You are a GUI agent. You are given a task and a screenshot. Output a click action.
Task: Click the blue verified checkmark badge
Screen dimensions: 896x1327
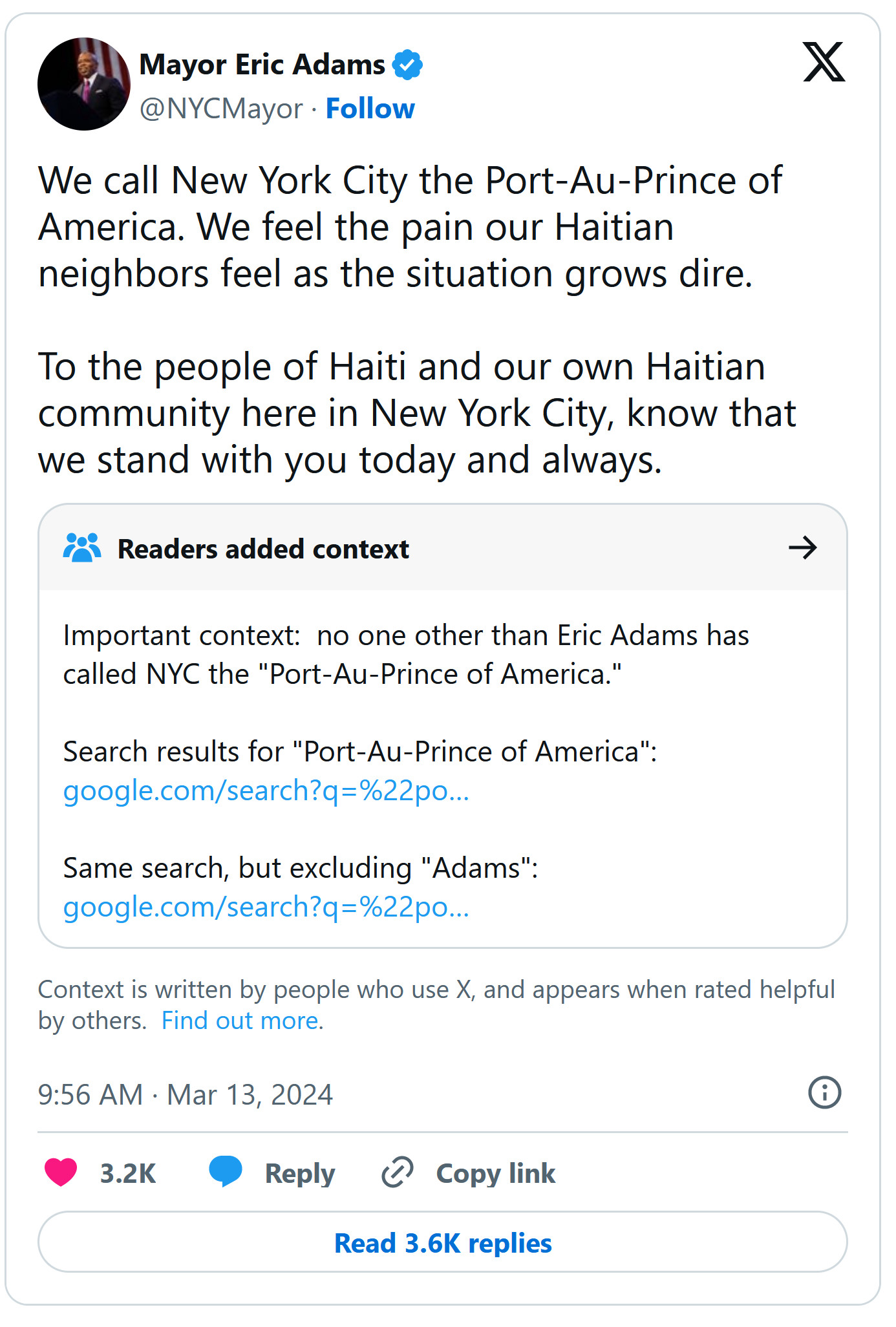(407, 65)
